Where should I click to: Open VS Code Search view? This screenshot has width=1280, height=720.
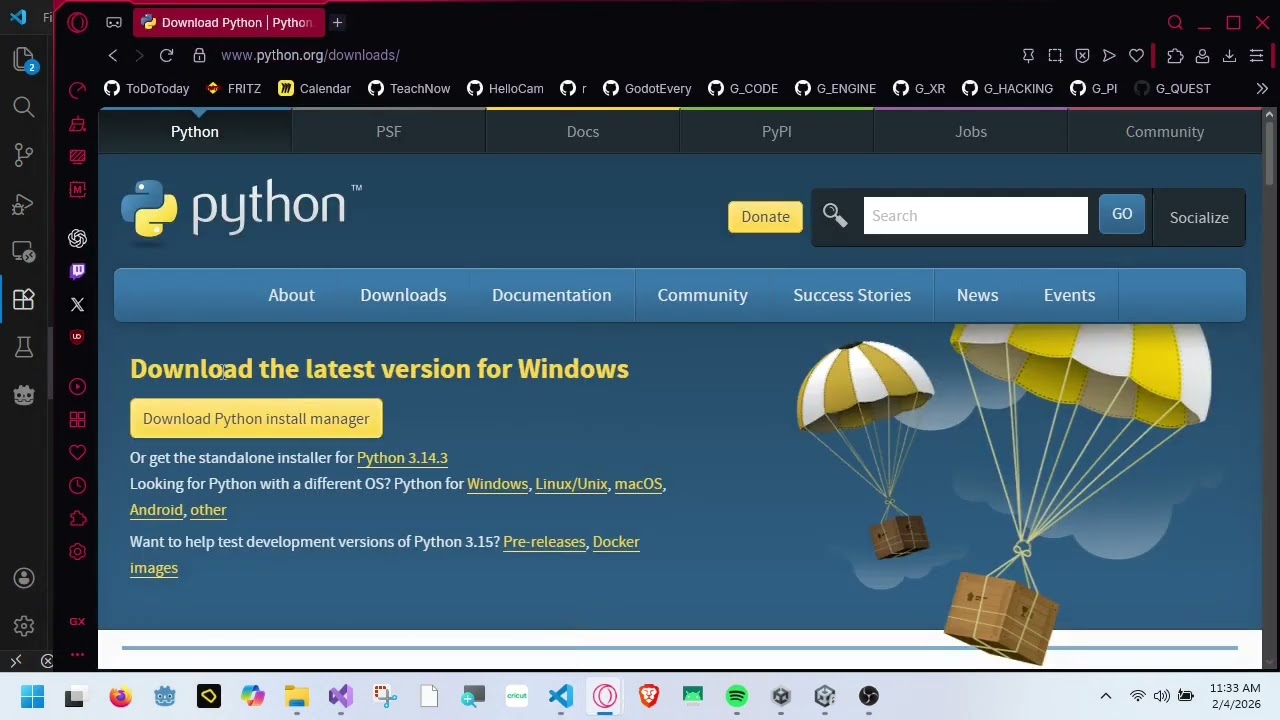coord(23,107)
